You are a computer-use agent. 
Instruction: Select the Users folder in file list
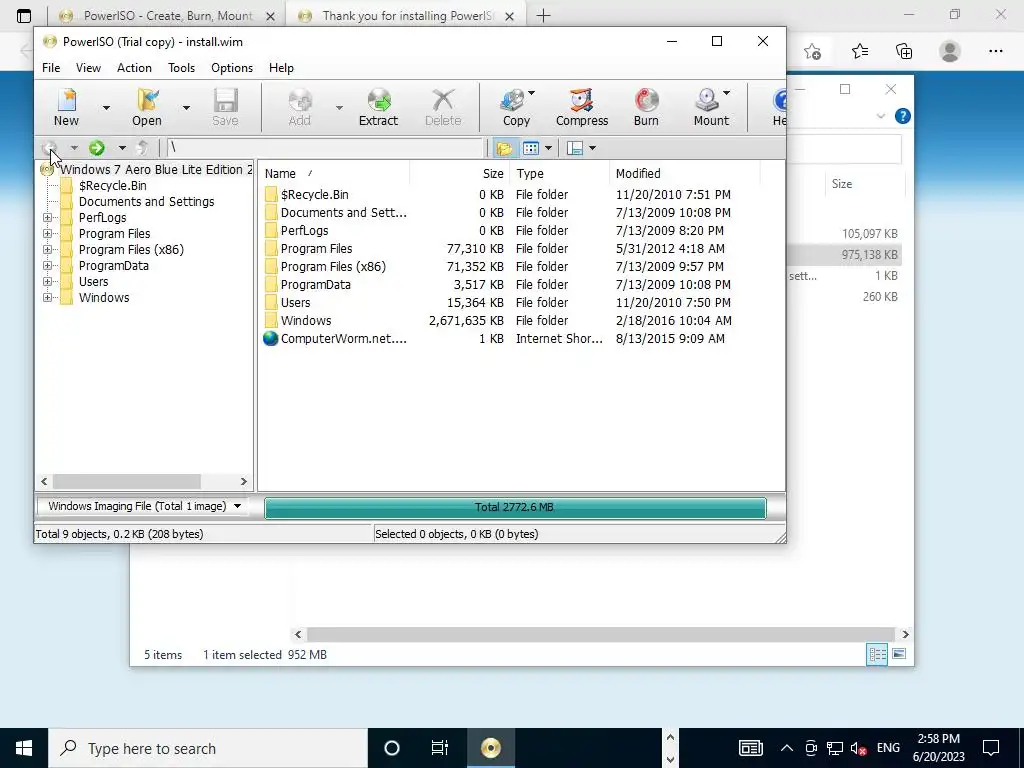295,303
